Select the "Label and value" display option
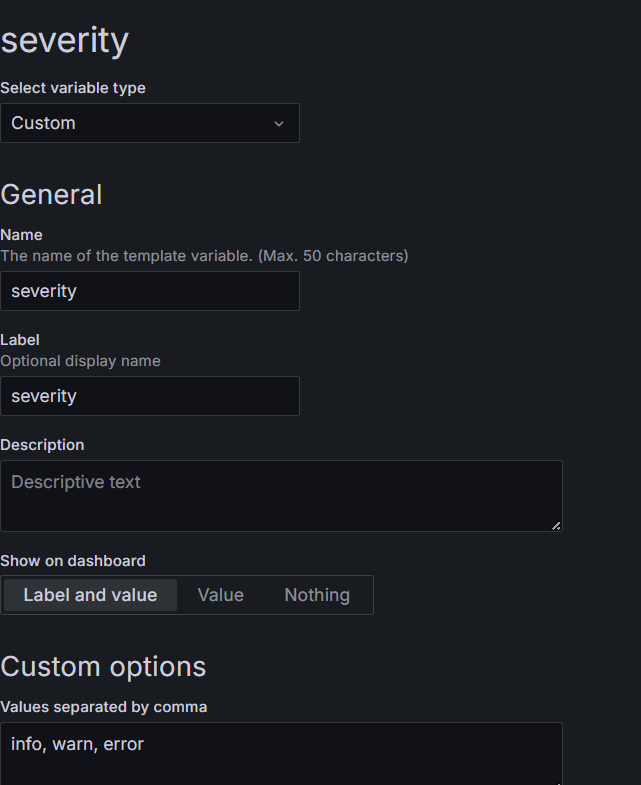Viewport: 641px width, 785px height. pos(90,595)
